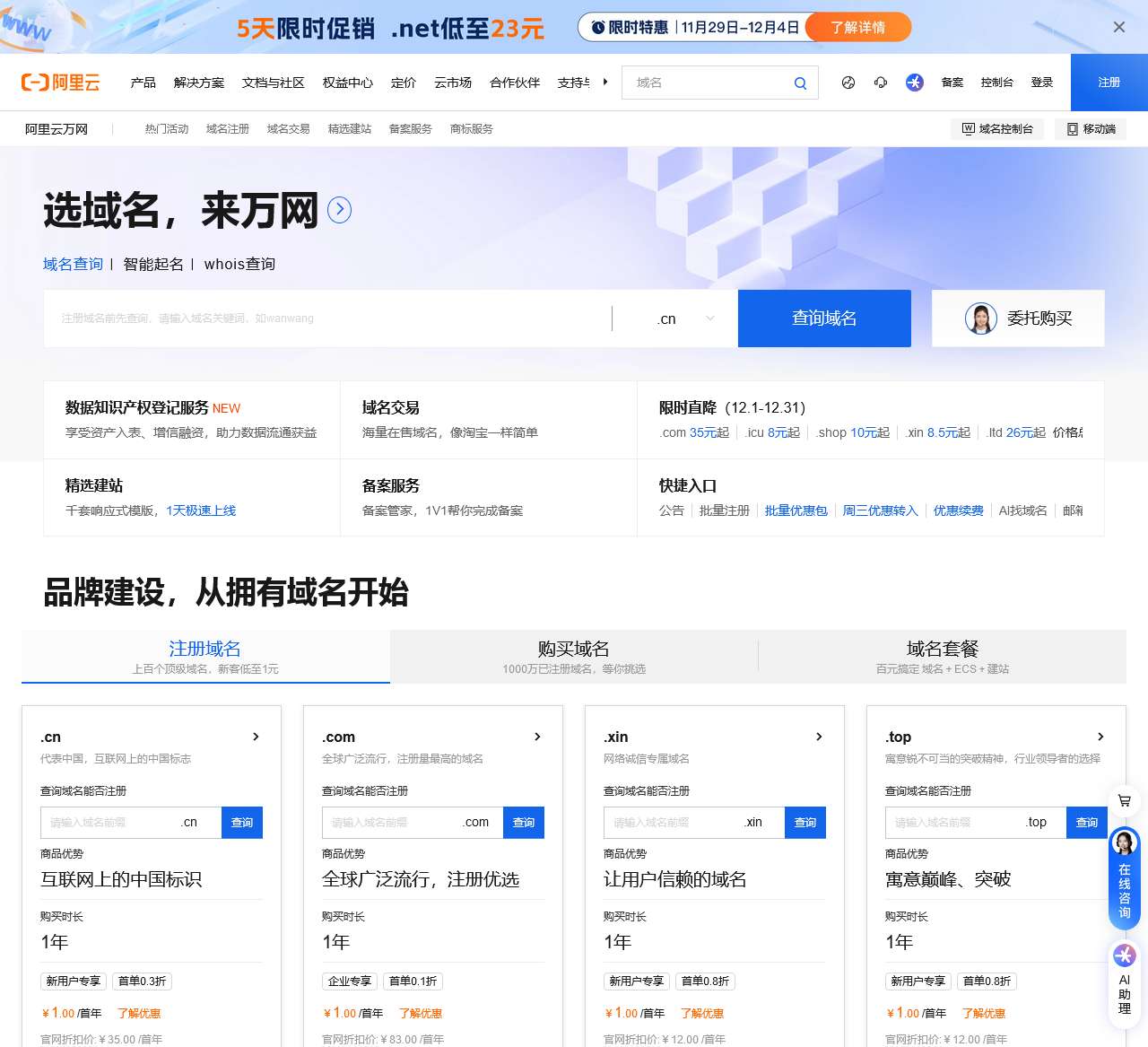Screen dimensions: 1148x1047
Task: Open the 域名控制台 link
Action: (x=997, y=129)
